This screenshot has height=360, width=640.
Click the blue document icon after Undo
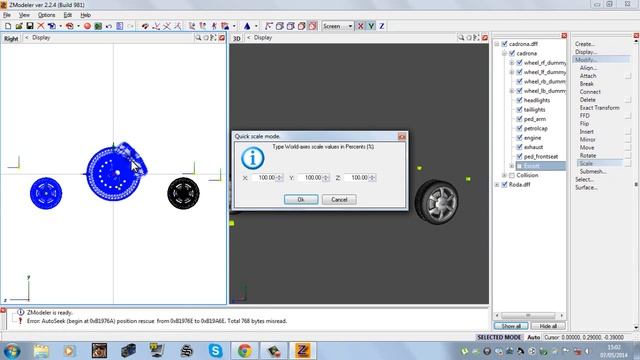[x=120, y=26]
